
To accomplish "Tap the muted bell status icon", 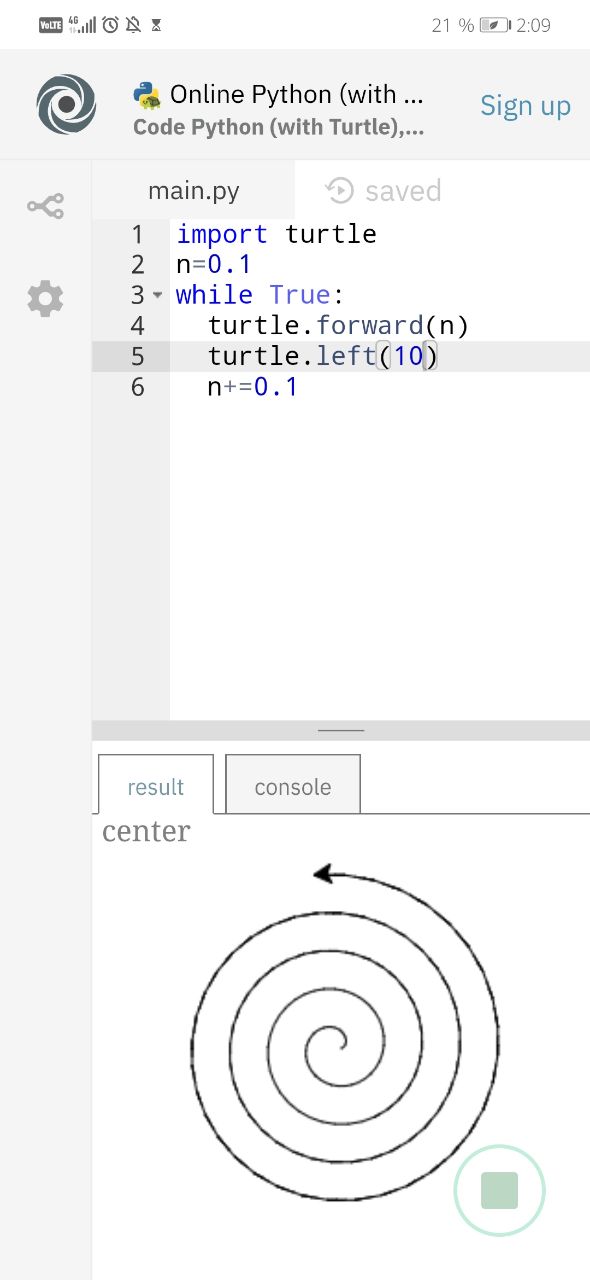I will pyautogui.click(x=133, y=24).
